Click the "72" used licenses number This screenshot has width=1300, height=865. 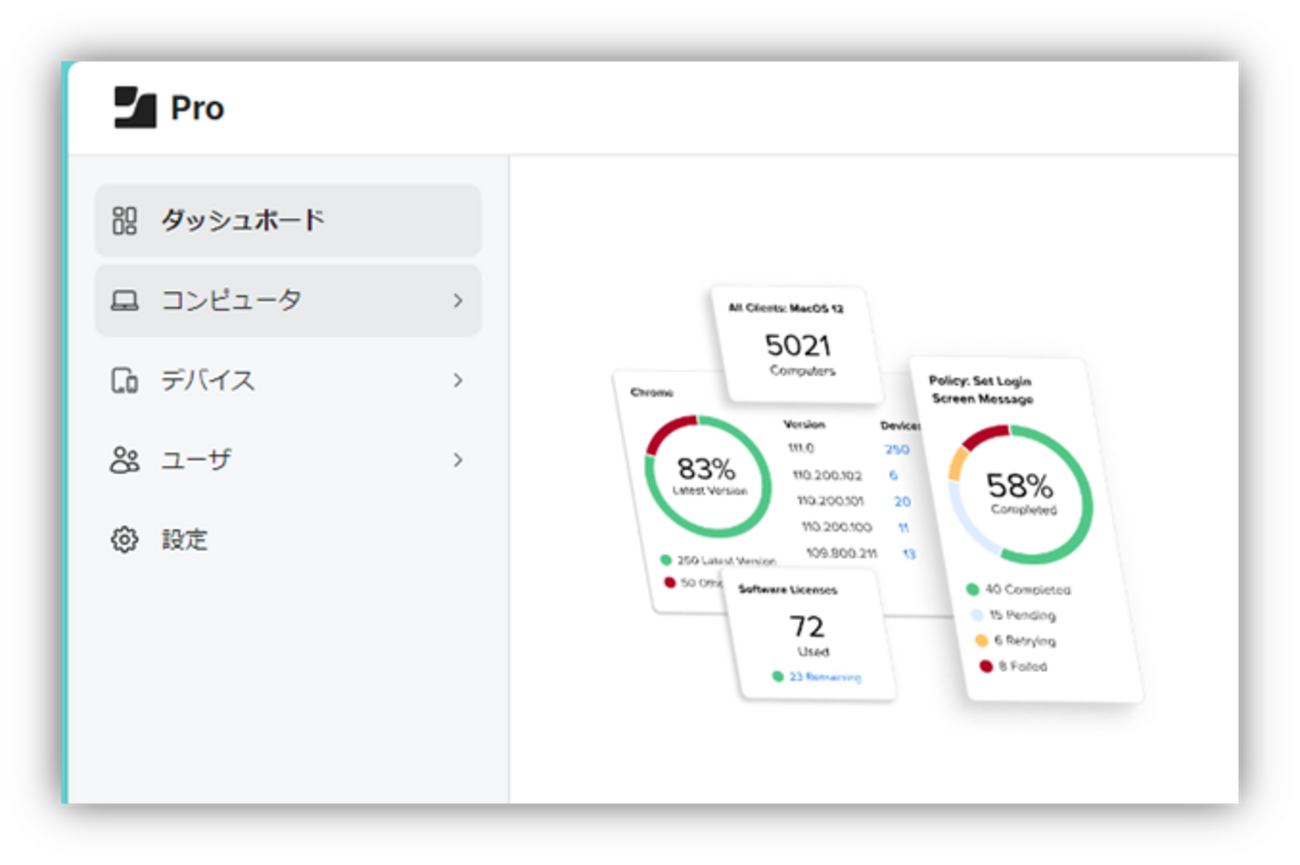(x=807, y=627)
